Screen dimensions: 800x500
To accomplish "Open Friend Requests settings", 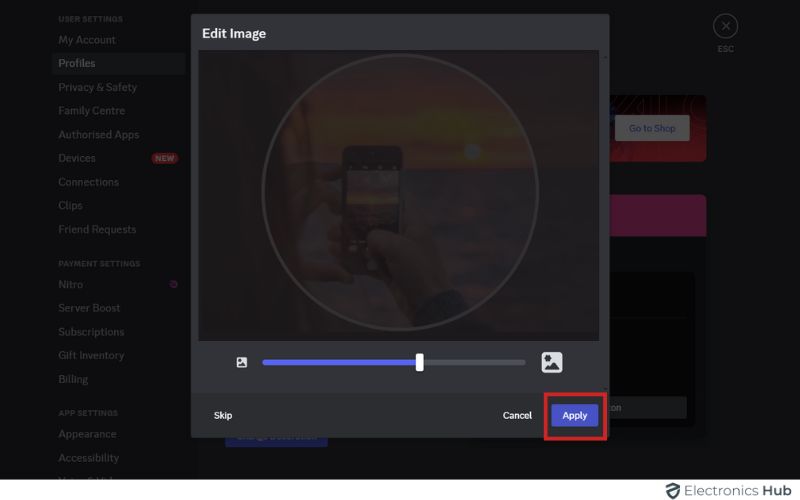I will point(97,229).
